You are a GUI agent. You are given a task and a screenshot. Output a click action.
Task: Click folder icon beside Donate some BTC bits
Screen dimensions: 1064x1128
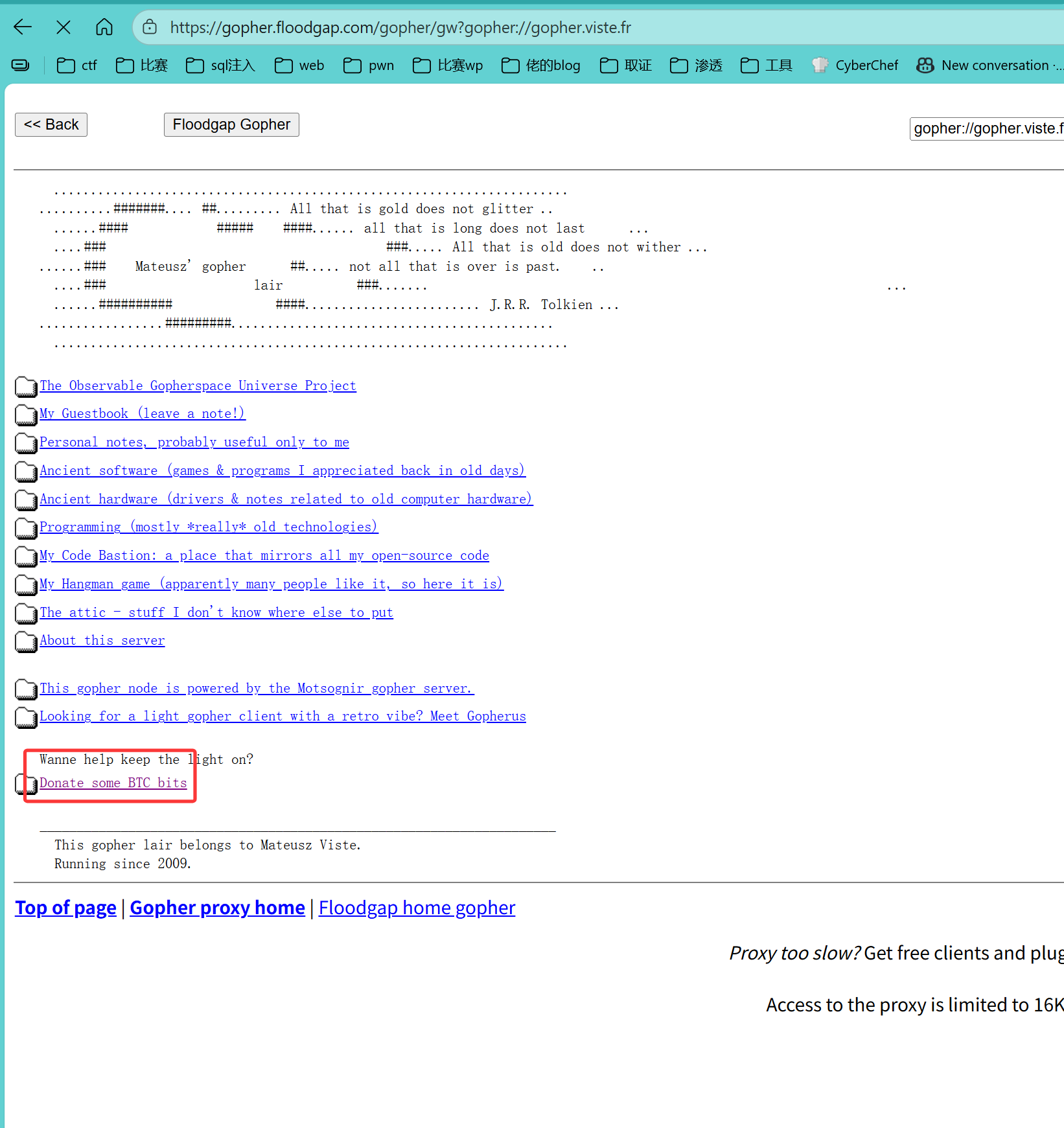point(26,784)
